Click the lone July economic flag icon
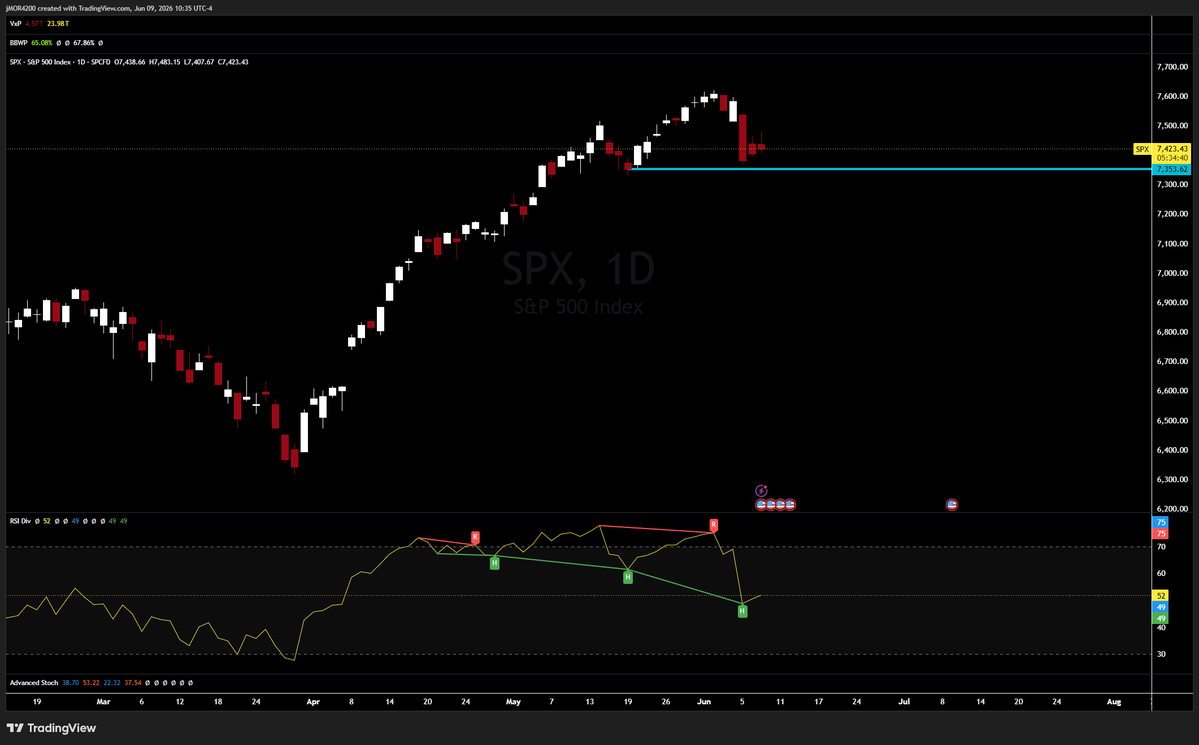This screenshot has width=1199, height=745. [x=952, y=505]
